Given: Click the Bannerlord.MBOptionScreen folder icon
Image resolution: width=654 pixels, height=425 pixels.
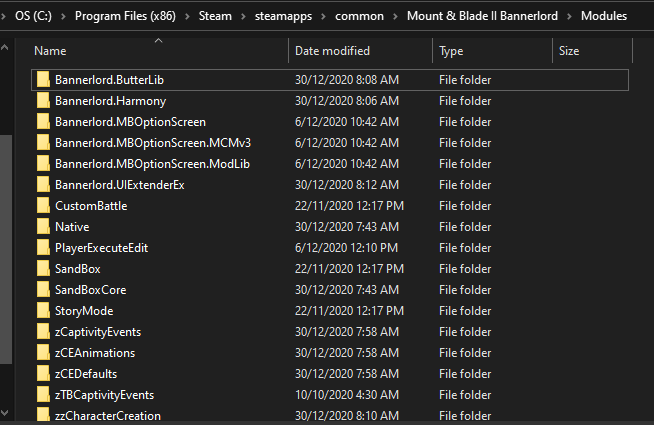Looking at the screenshot, I should point(43,121).
